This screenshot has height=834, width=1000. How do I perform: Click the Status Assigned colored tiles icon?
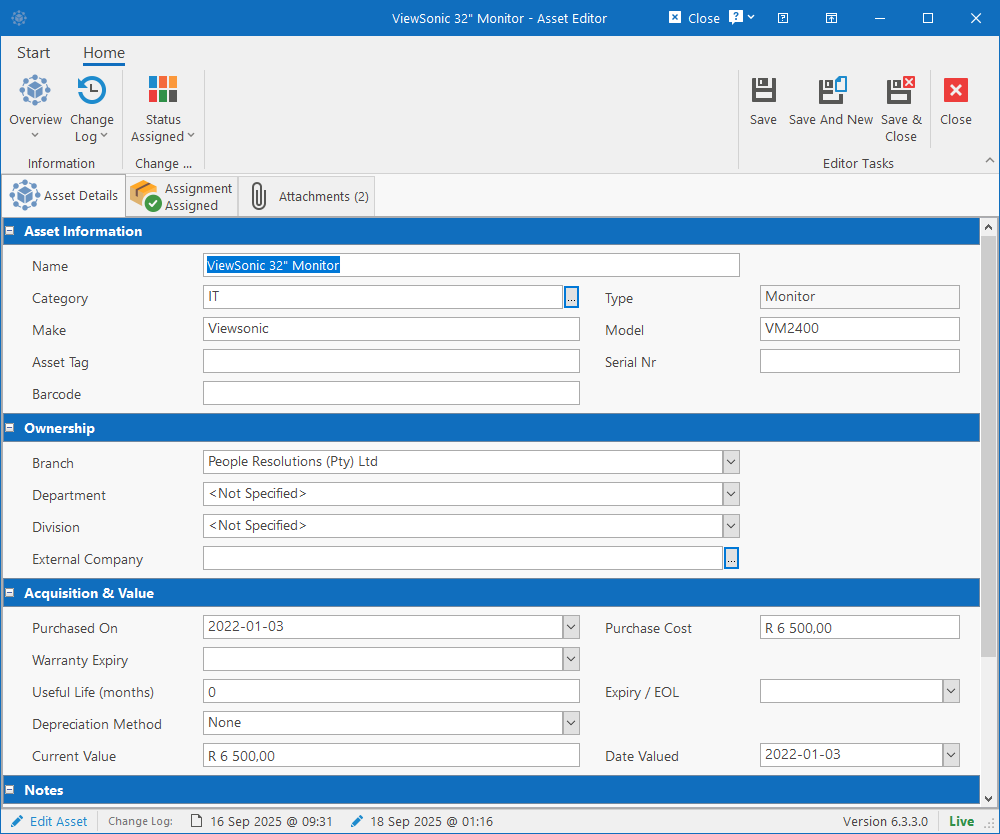163,89
